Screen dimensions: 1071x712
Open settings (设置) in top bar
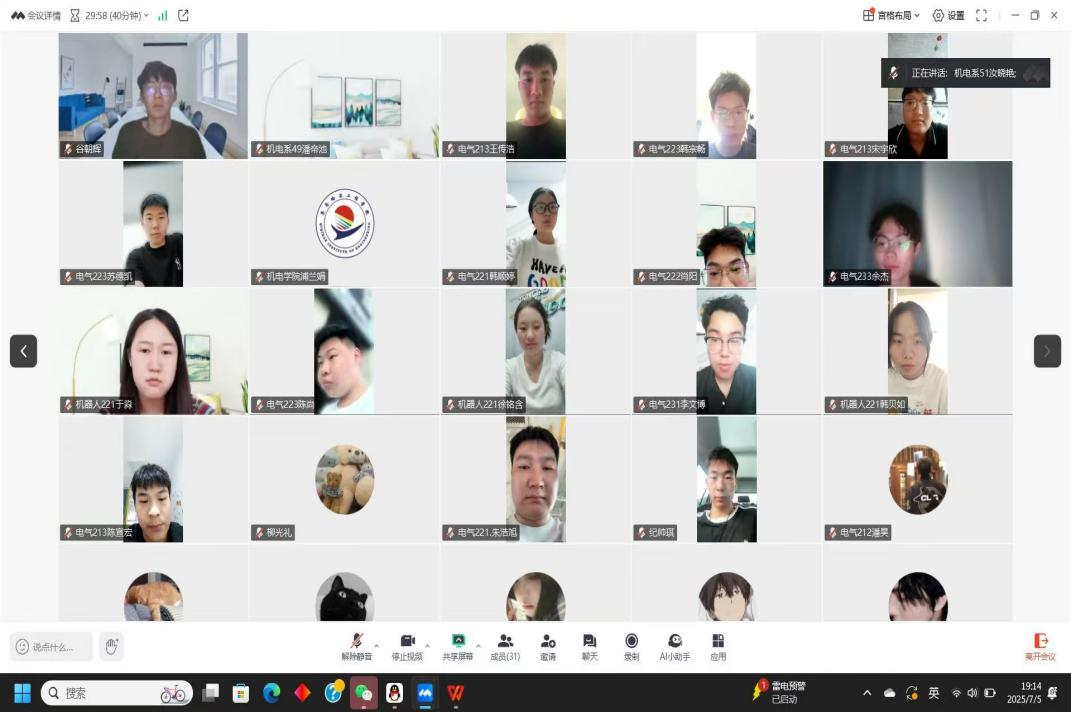tap(949, 15)
